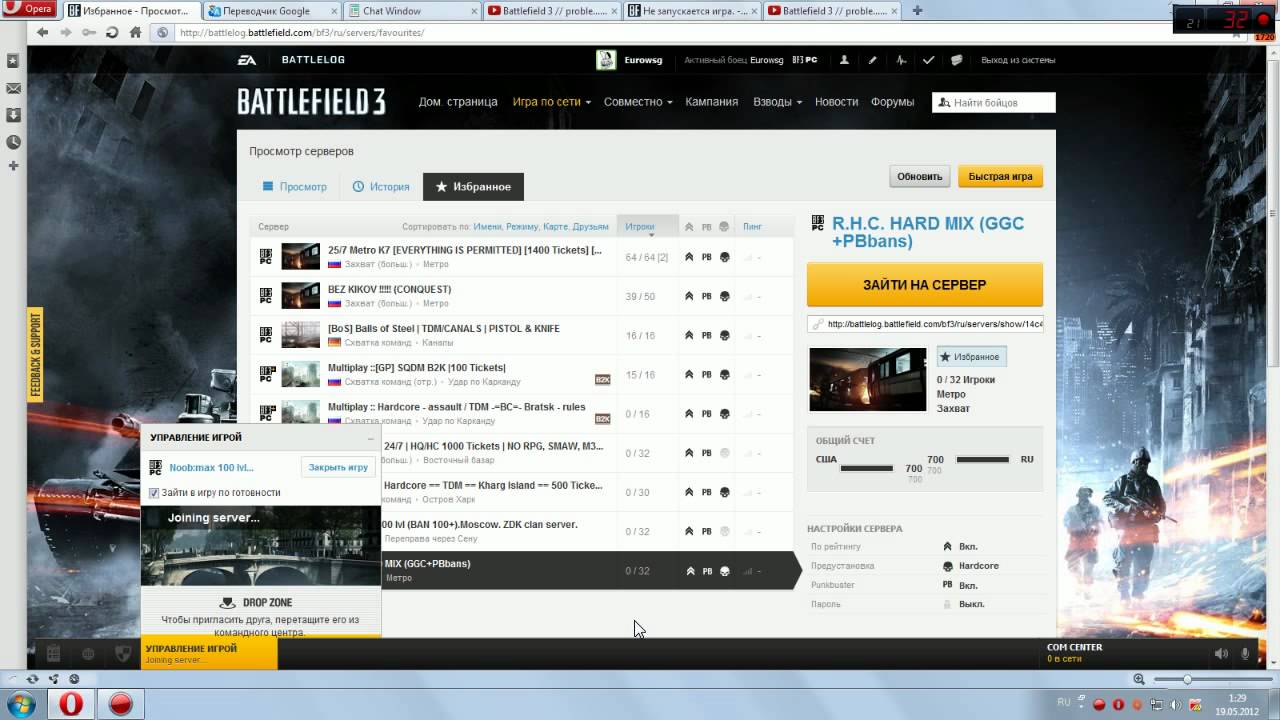
Task: Reload the page in Opera toolbar
Action: pos(112,32)
